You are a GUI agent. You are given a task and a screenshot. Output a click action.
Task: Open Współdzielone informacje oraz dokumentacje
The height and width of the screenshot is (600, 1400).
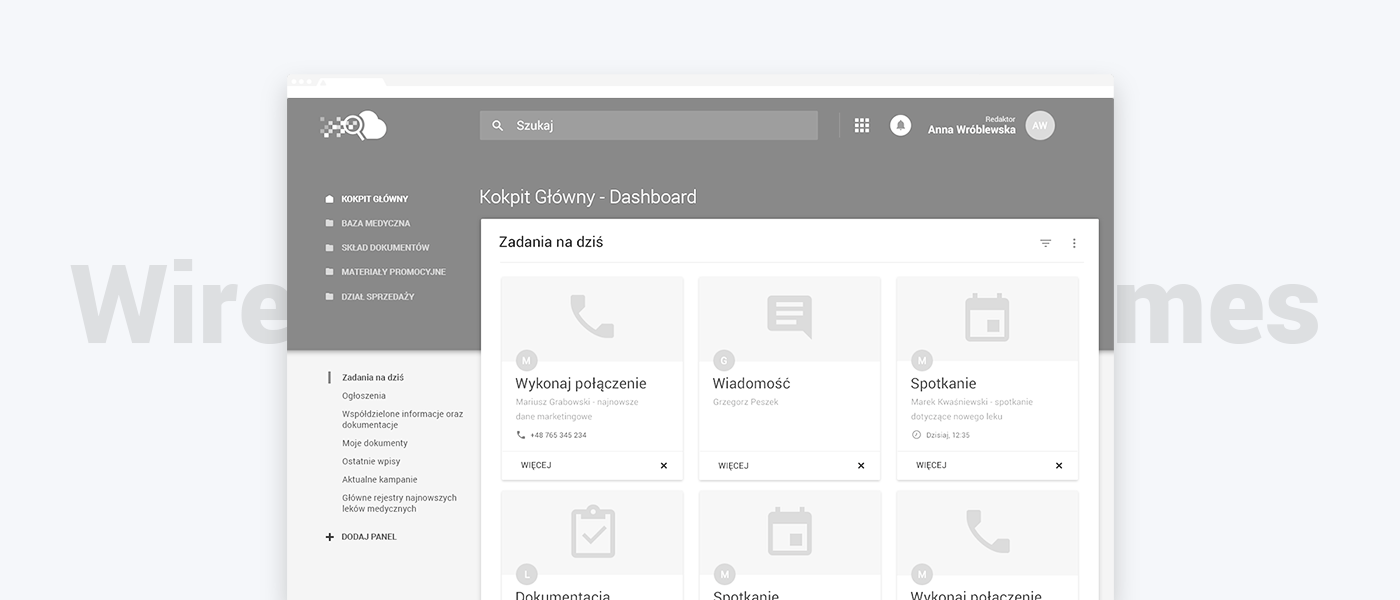point(402,419)
